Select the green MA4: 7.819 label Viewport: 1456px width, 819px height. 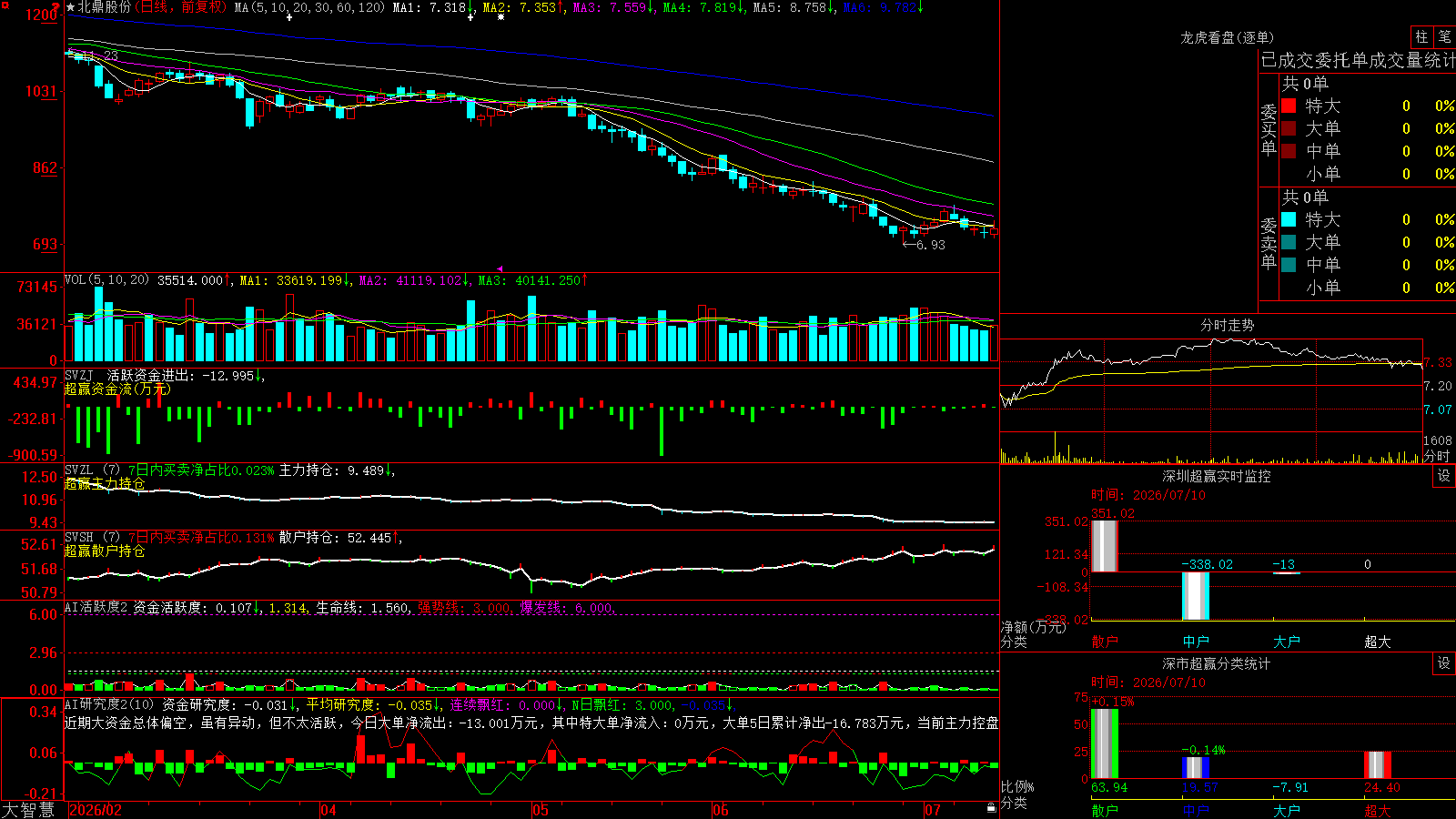tap(699, 7)
